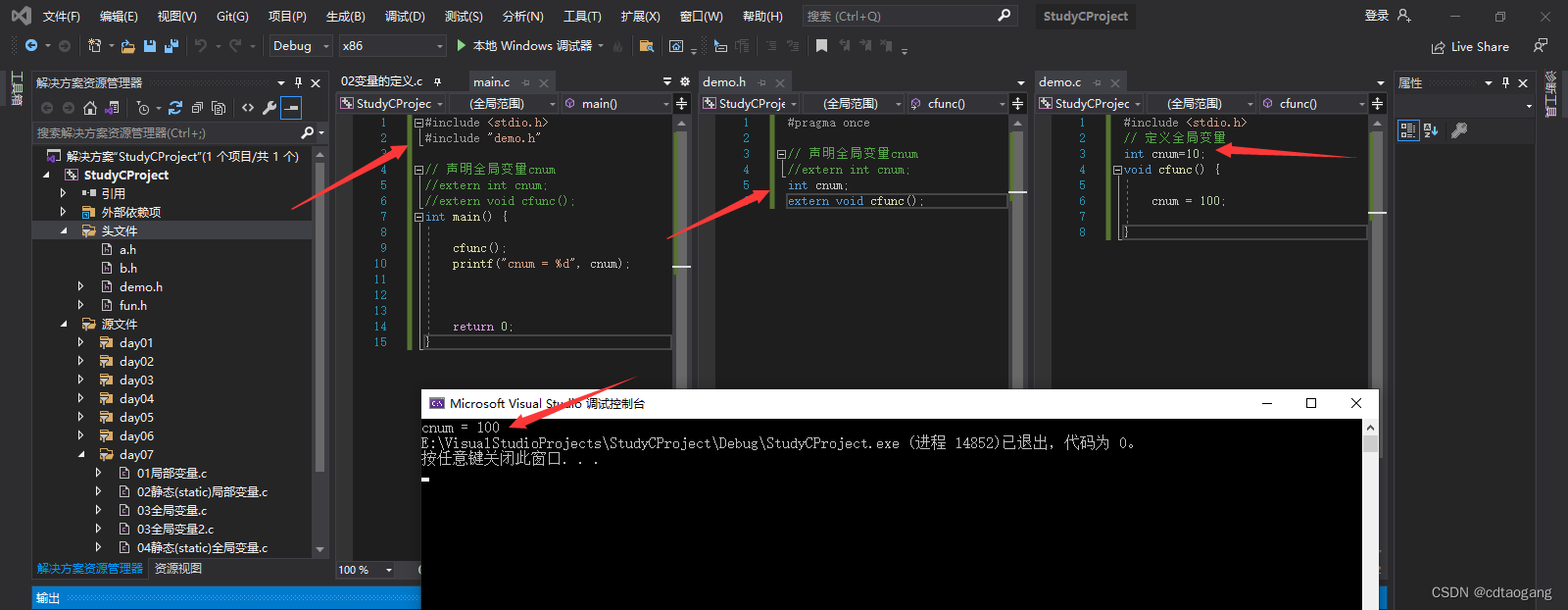Screen dimensions: 1568x610
Task: Click Categorized view icon in Properties panel
Action: [1408, 130]
